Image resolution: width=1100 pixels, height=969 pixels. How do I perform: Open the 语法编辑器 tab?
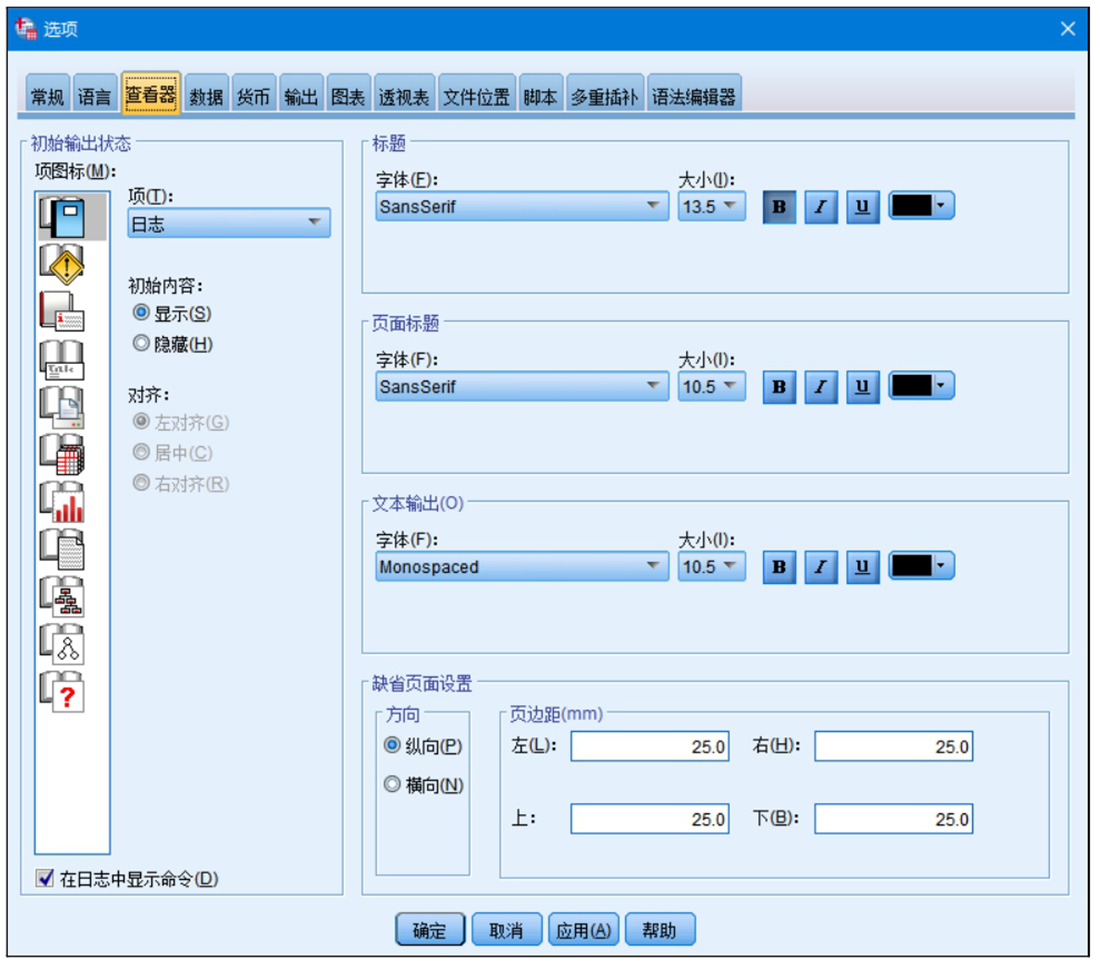tap(693, 97)
